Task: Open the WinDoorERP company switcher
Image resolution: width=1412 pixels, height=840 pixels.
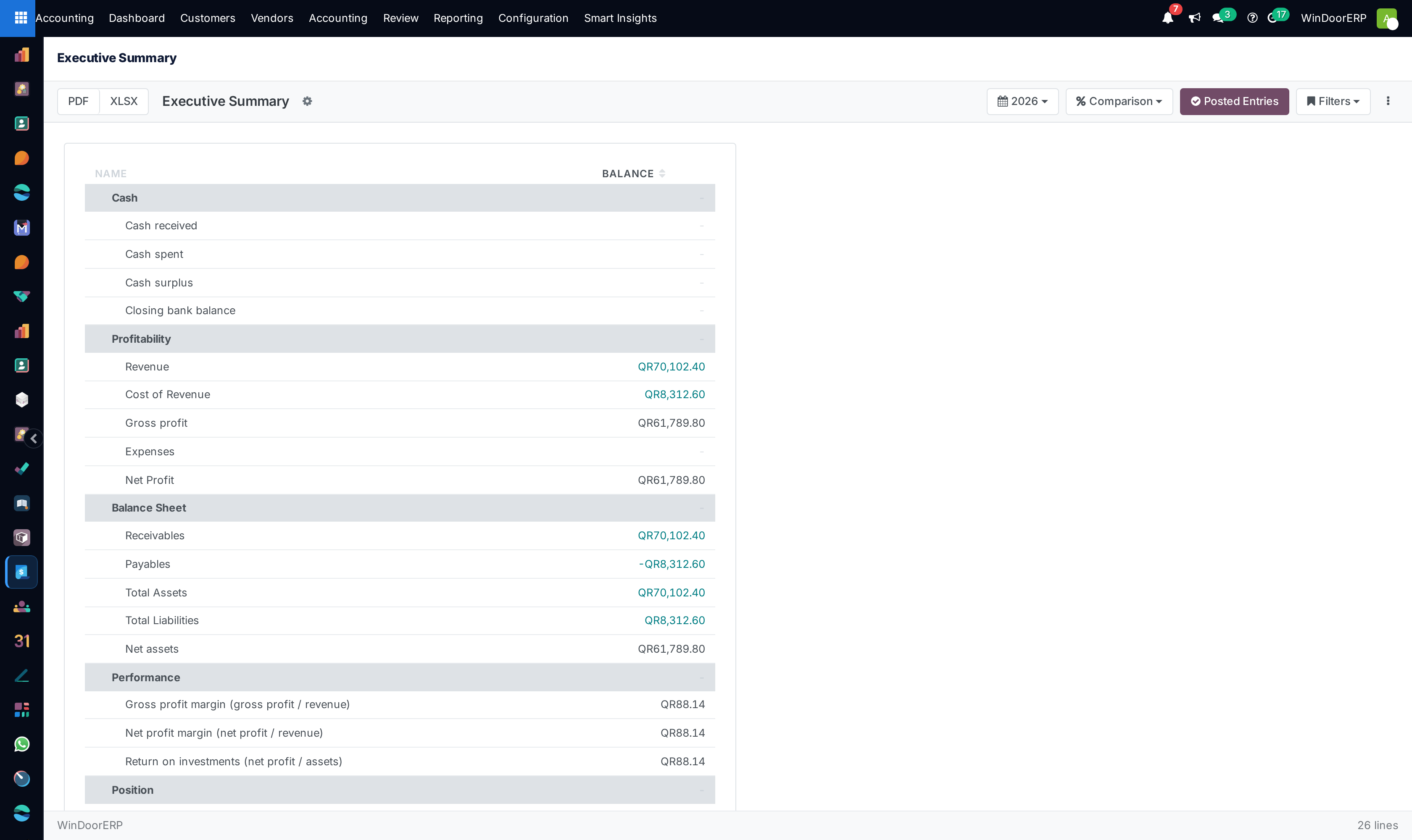Action: [x=1333, y=18]
